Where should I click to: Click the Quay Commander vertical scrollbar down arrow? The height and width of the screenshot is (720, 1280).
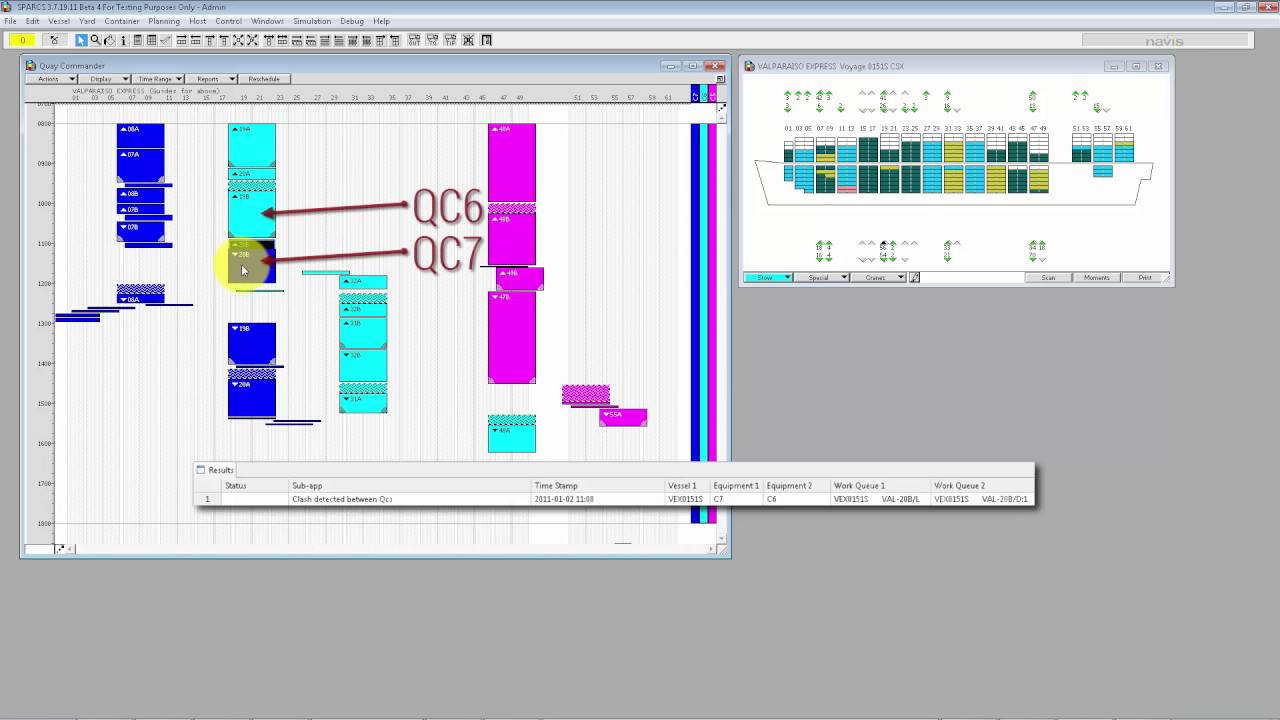(x=723, y=539)
